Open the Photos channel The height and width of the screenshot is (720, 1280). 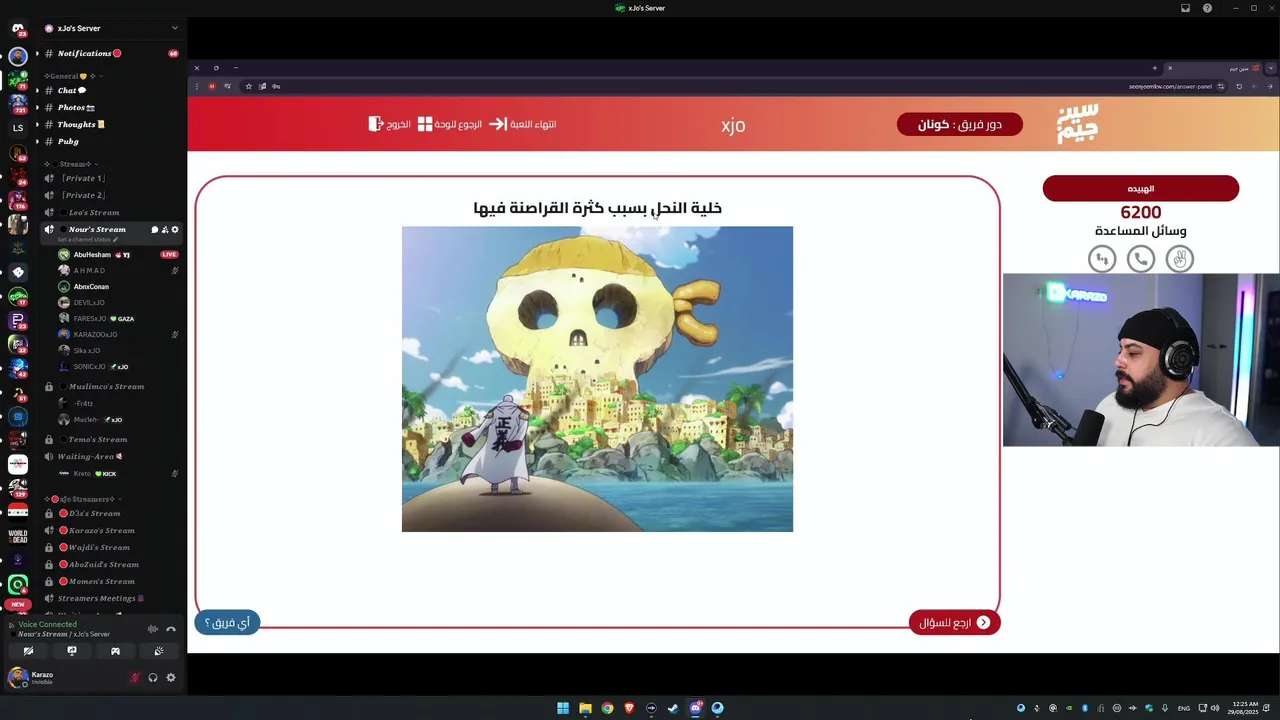[x=110, y=107]
